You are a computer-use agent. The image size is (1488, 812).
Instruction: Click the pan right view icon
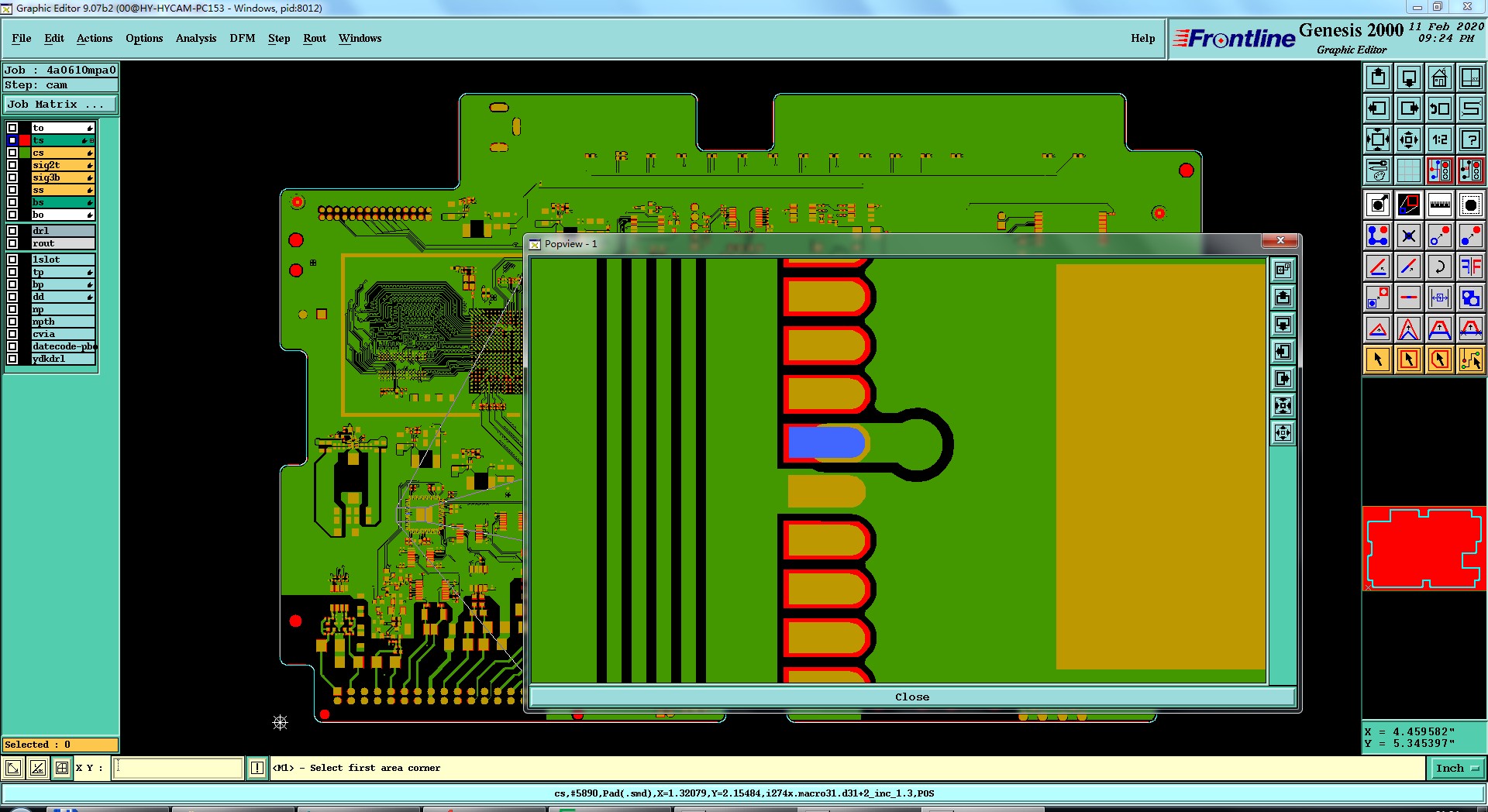point(1409,108)
